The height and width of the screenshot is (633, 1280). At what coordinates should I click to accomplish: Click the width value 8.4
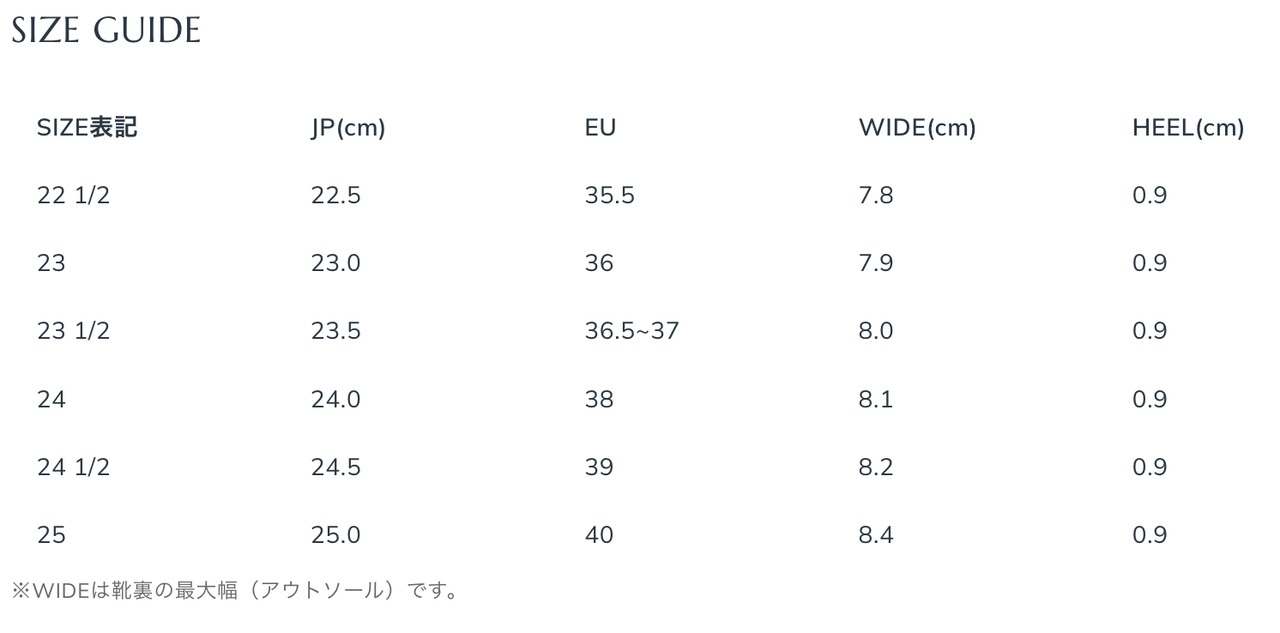[x=876, y=535]
